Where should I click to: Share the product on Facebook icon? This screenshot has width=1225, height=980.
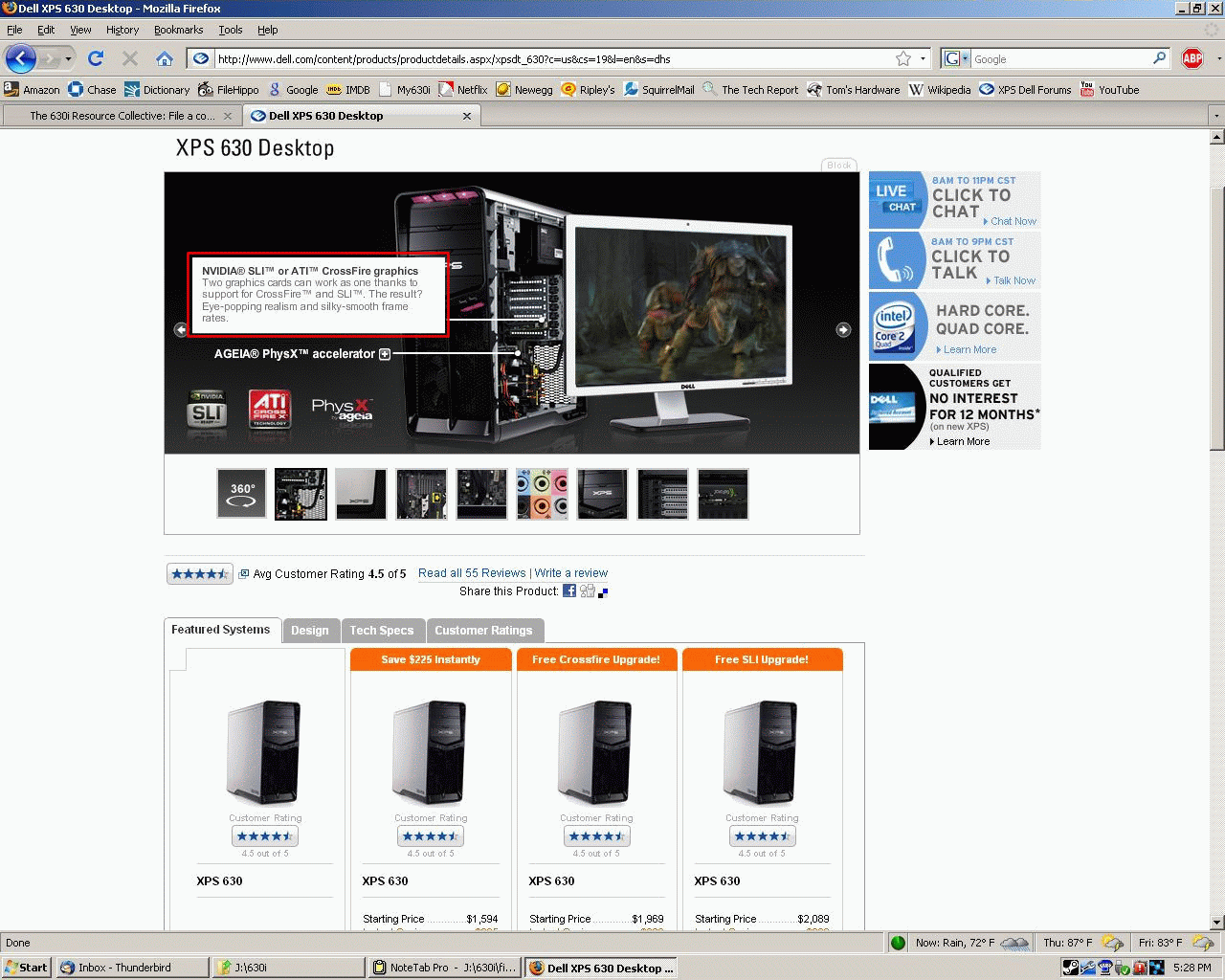click(569, 590)
